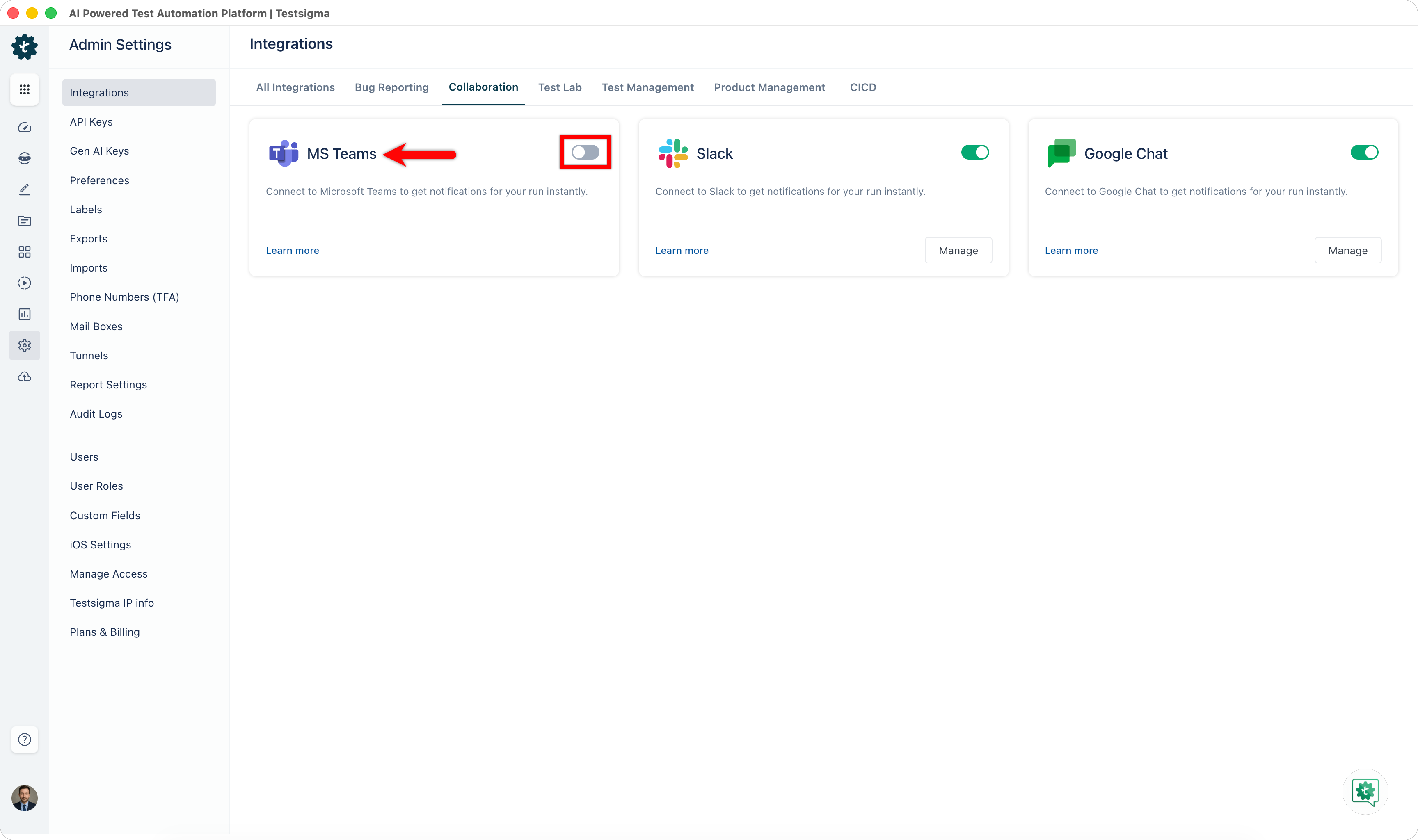Open Manage Access settings
The width and height of the screenshot is (1418, 840).
tap(109, 574)
